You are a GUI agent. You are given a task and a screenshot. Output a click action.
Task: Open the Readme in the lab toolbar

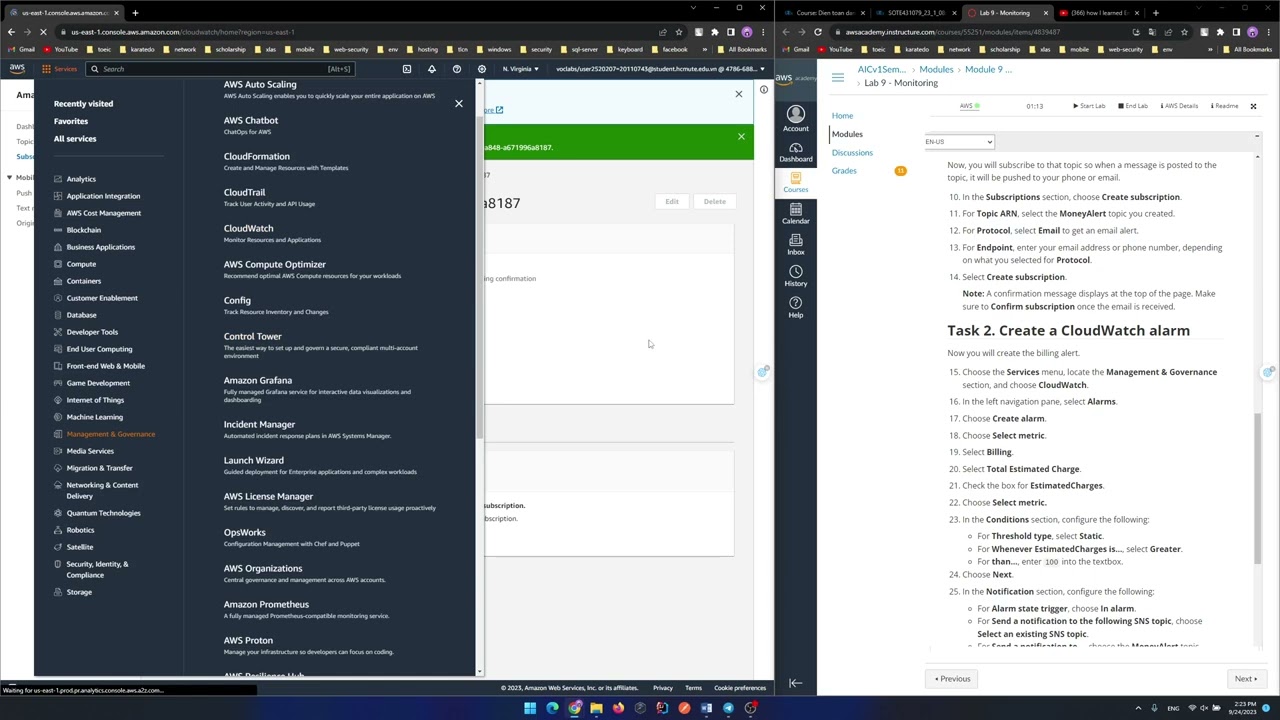(1225, 106)
